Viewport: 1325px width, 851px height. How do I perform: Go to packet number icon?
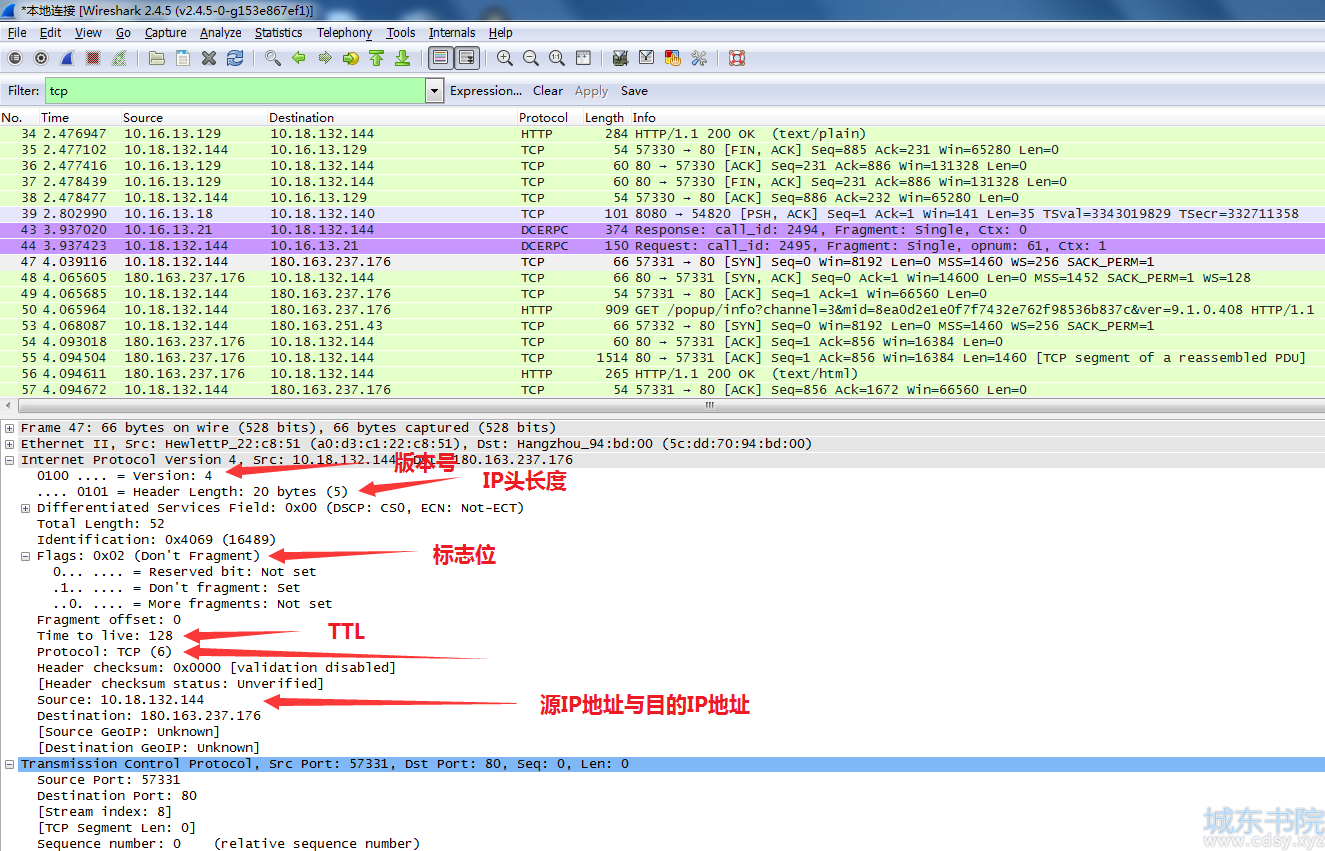click(x=350, y=58)
